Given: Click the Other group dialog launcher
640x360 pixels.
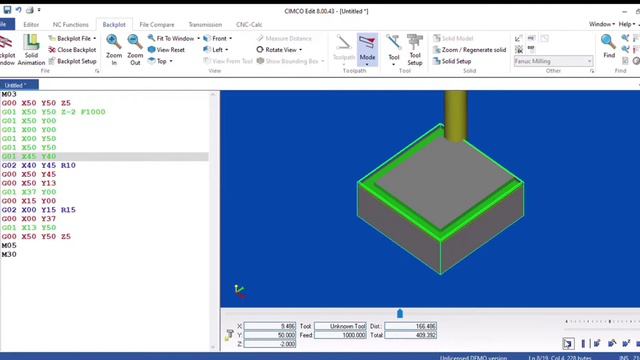Looking at the screenshot, I should [x=592, y=71].
